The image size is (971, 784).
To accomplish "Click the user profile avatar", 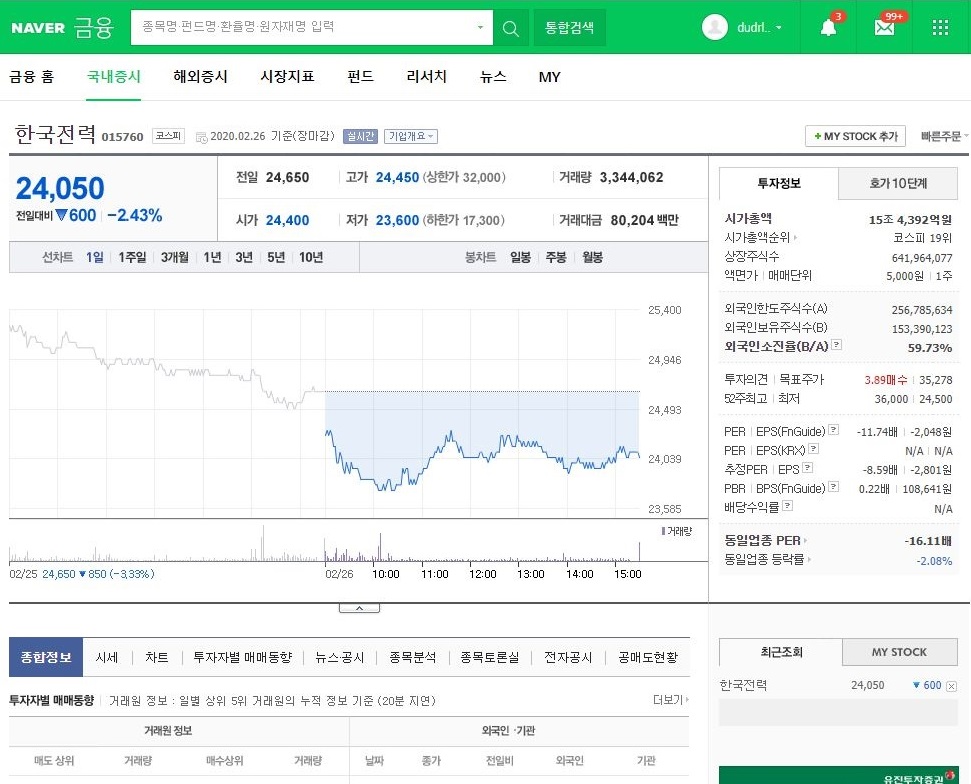I will [715, 27].
